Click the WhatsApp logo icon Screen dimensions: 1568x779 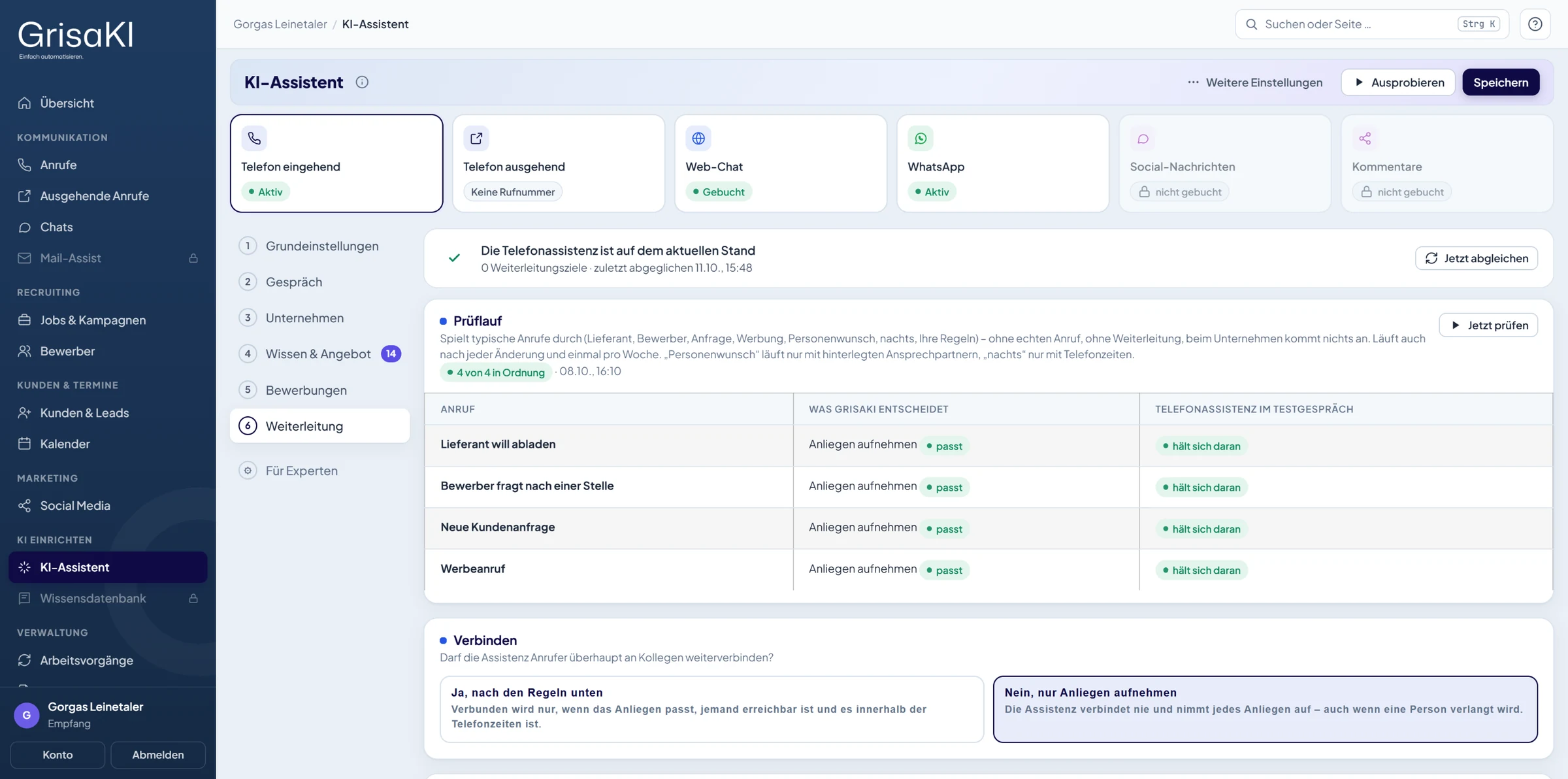(x=921, y=139)
